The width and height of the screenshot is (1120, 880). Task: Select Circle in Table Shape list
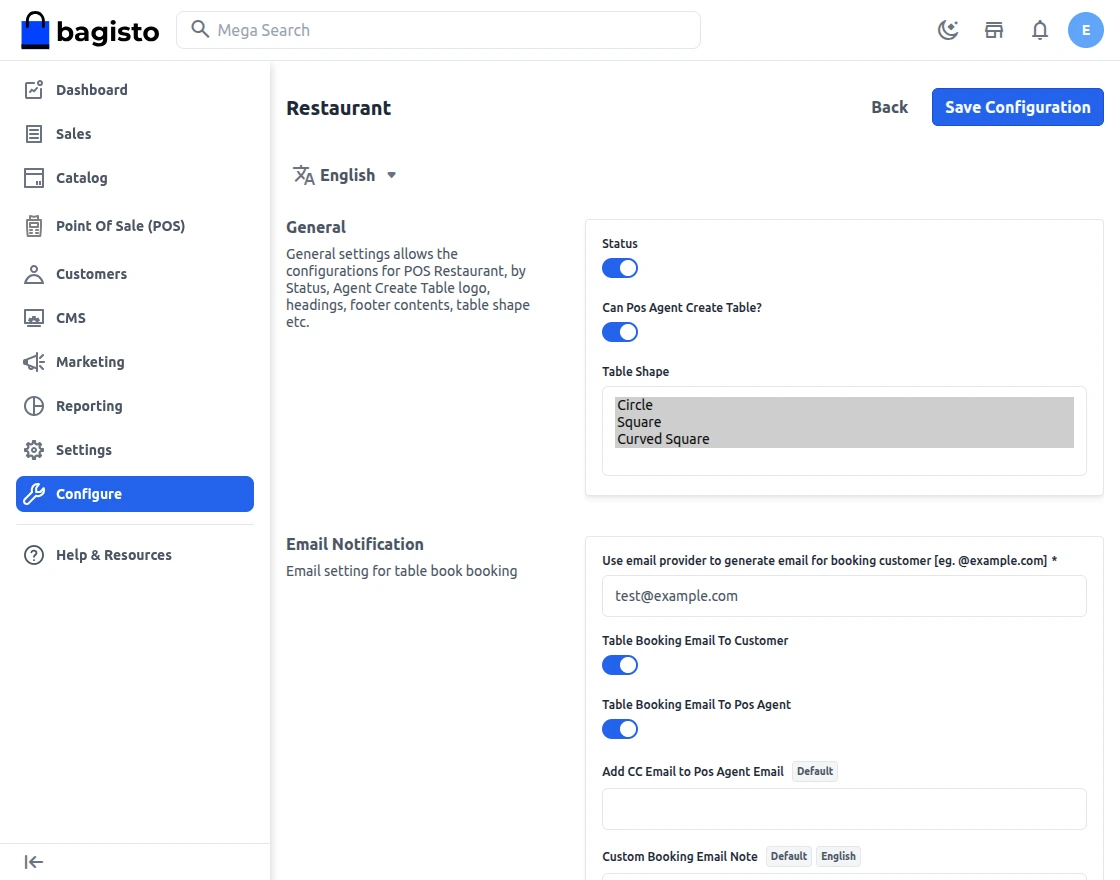tap(844, 405)
